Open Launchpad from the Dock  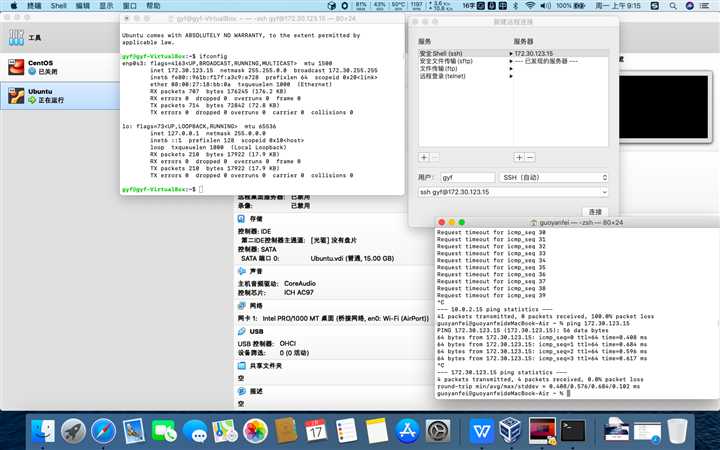tap(73, 432)
